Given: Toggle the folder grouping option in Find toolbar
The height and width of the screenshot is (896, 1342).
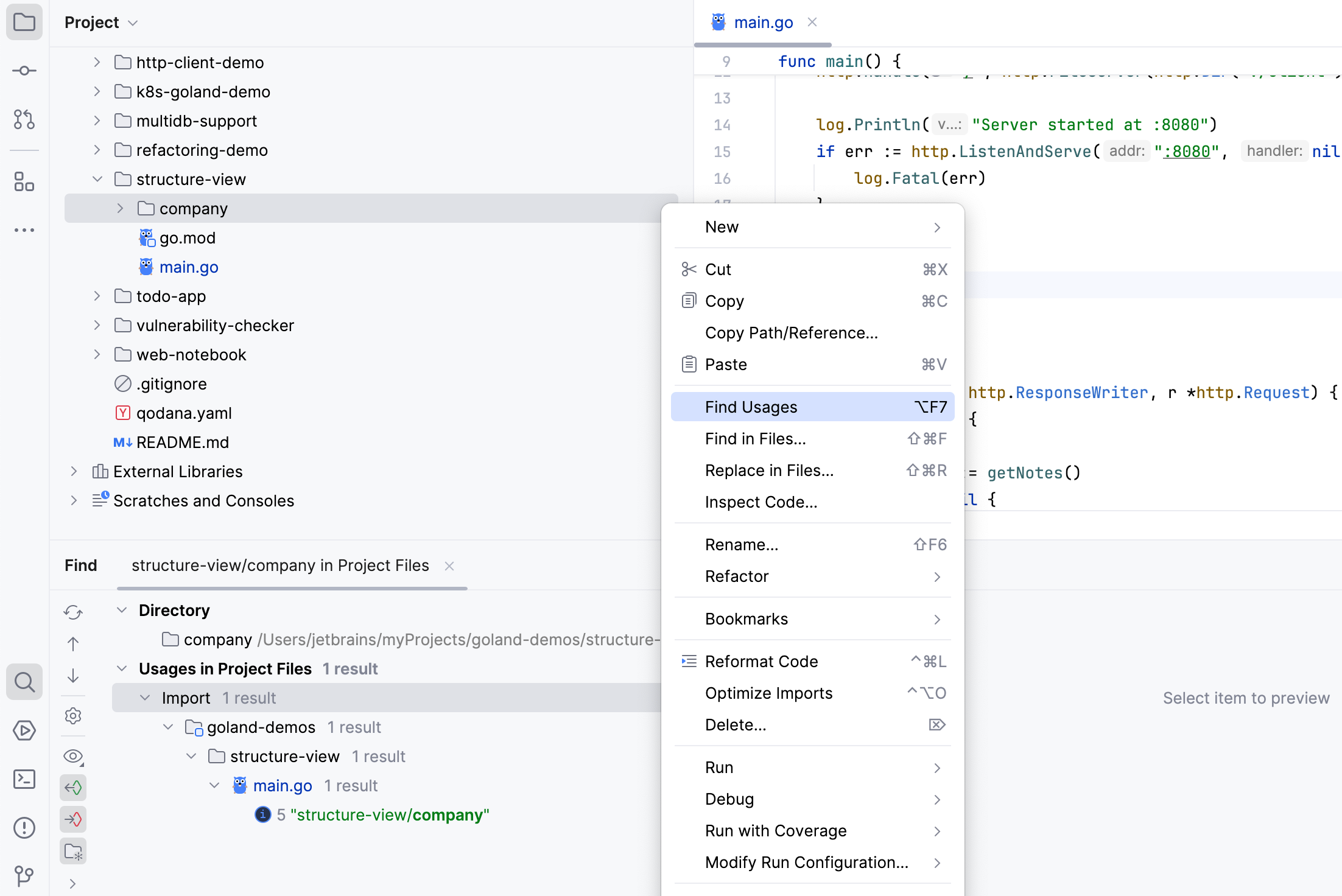Looking at the screenshot, I should pyautogui.click(x=73, y=851).
